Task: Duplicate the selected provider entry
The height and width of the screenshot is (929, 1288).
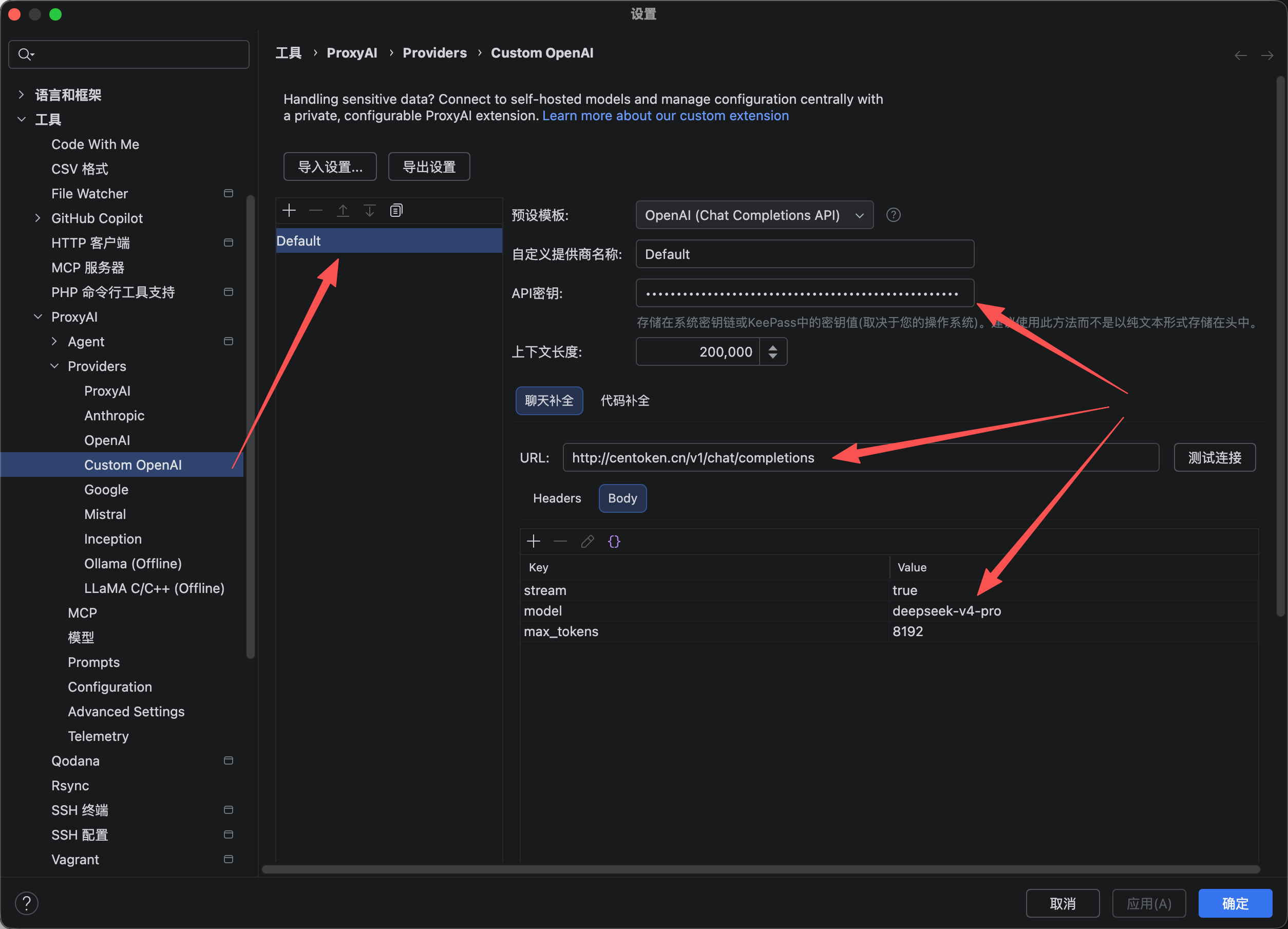Action: pyautogui.click(x=396, y=211)
